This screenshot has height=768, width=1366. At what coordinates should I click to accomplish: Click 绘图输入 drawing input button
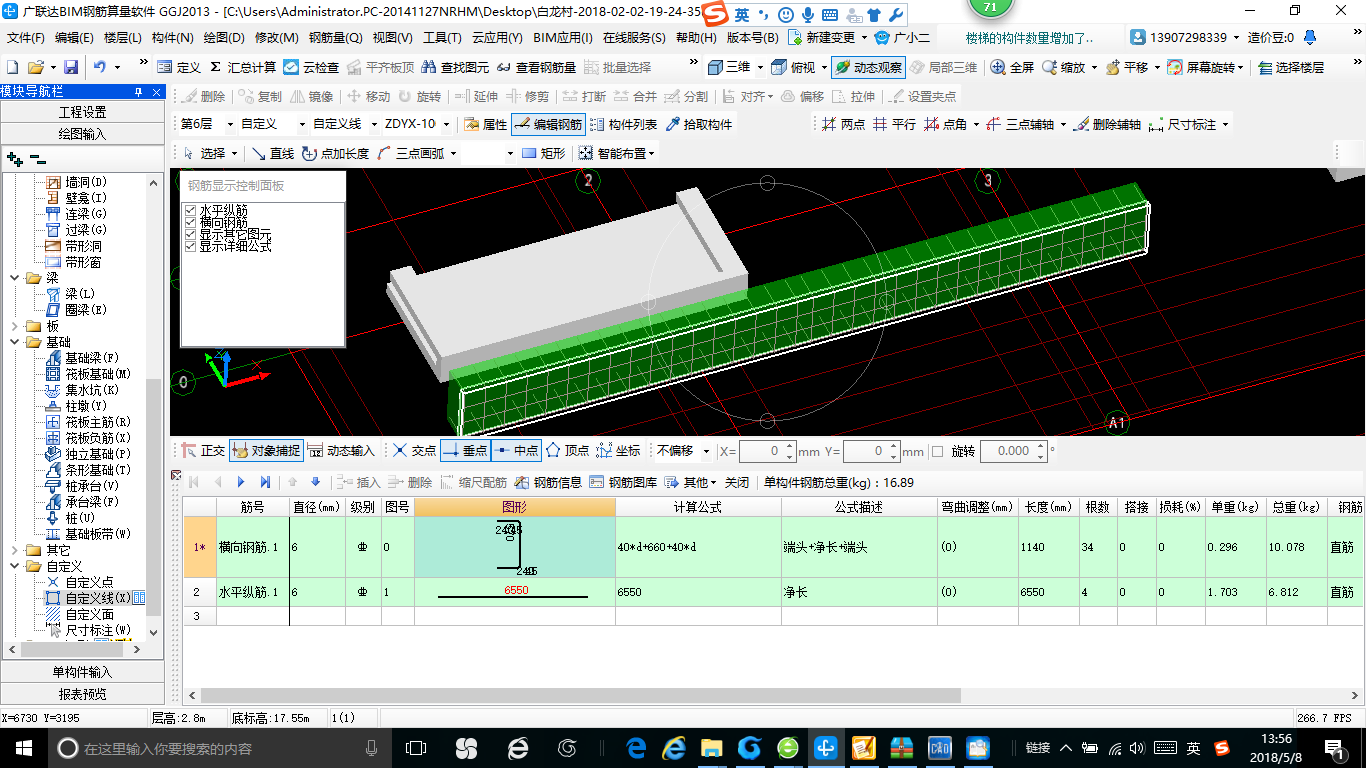pyautogui.click(x=82, y=133)
